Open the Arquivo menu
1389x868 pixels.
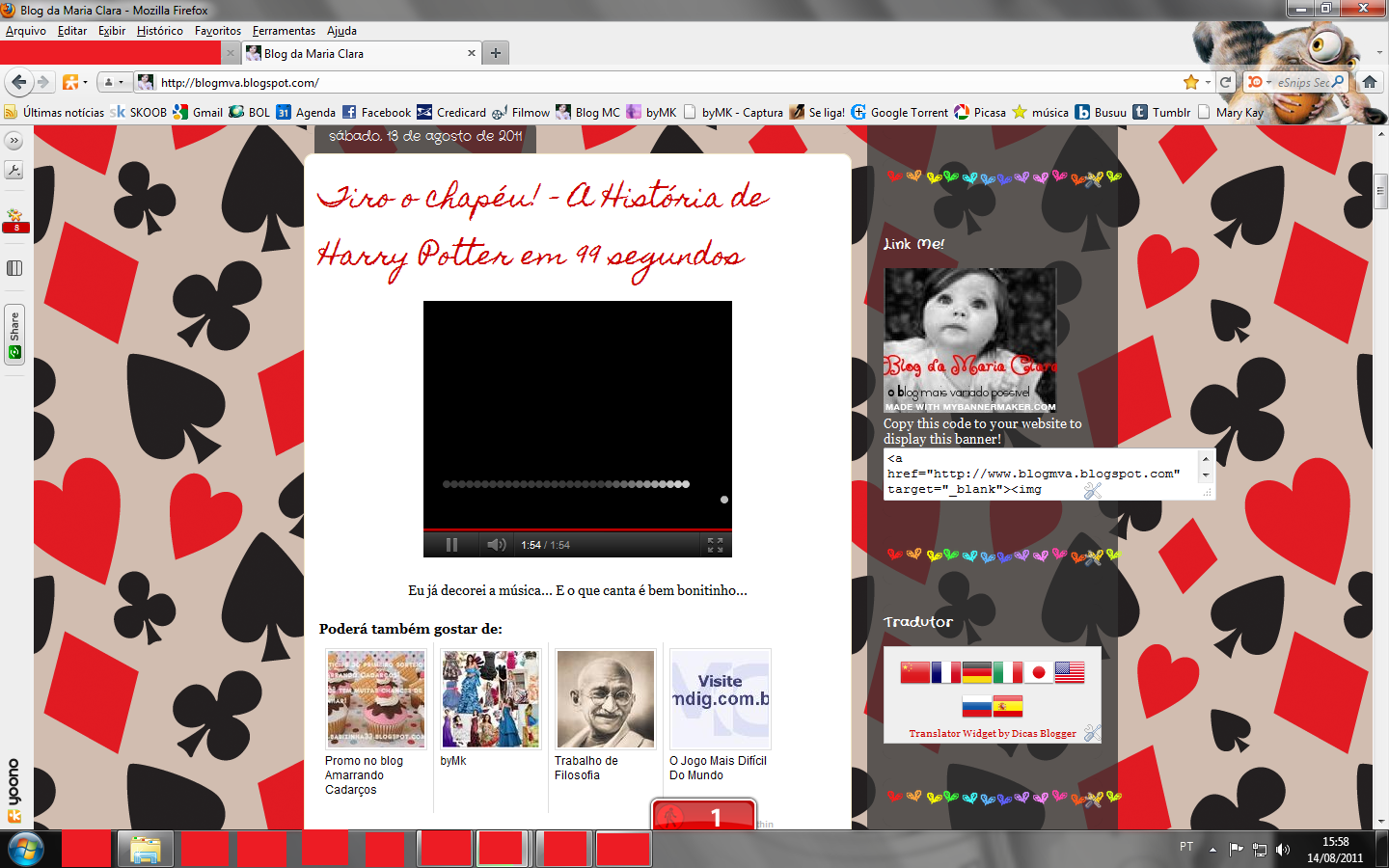(x=26, y=31)
